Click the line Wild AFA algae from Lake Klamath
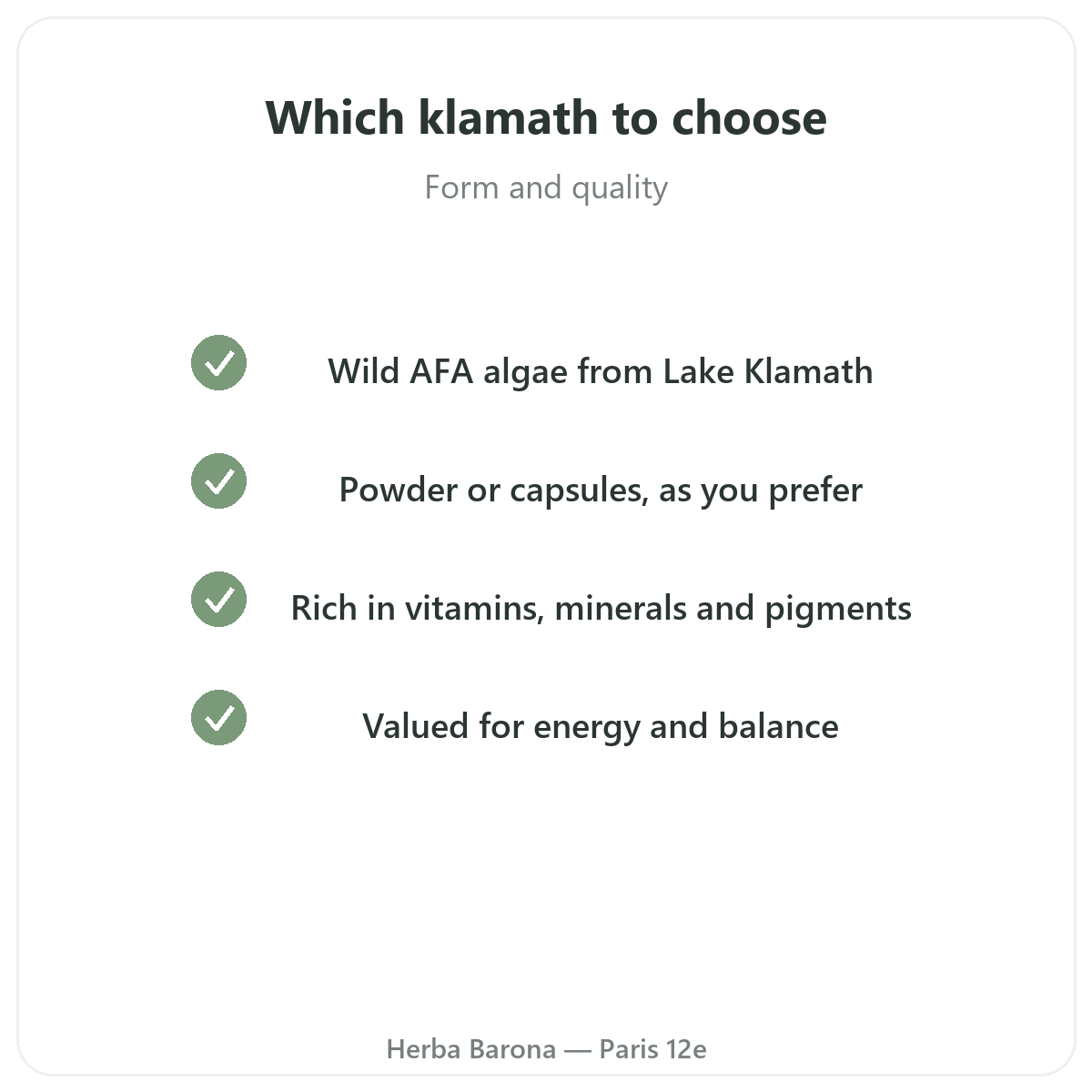Image resolution: width=1092 pixels, height=1092 pixels. 601,371
